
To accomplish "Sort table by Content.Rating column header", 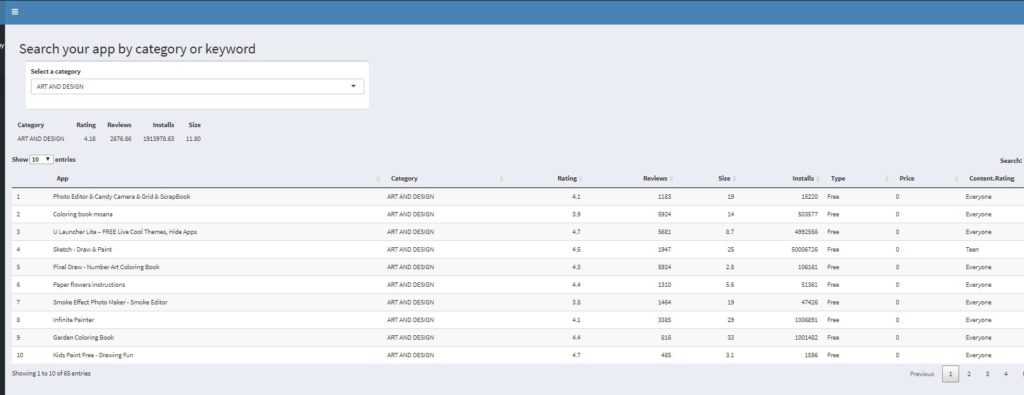I will tap(992, 178).
